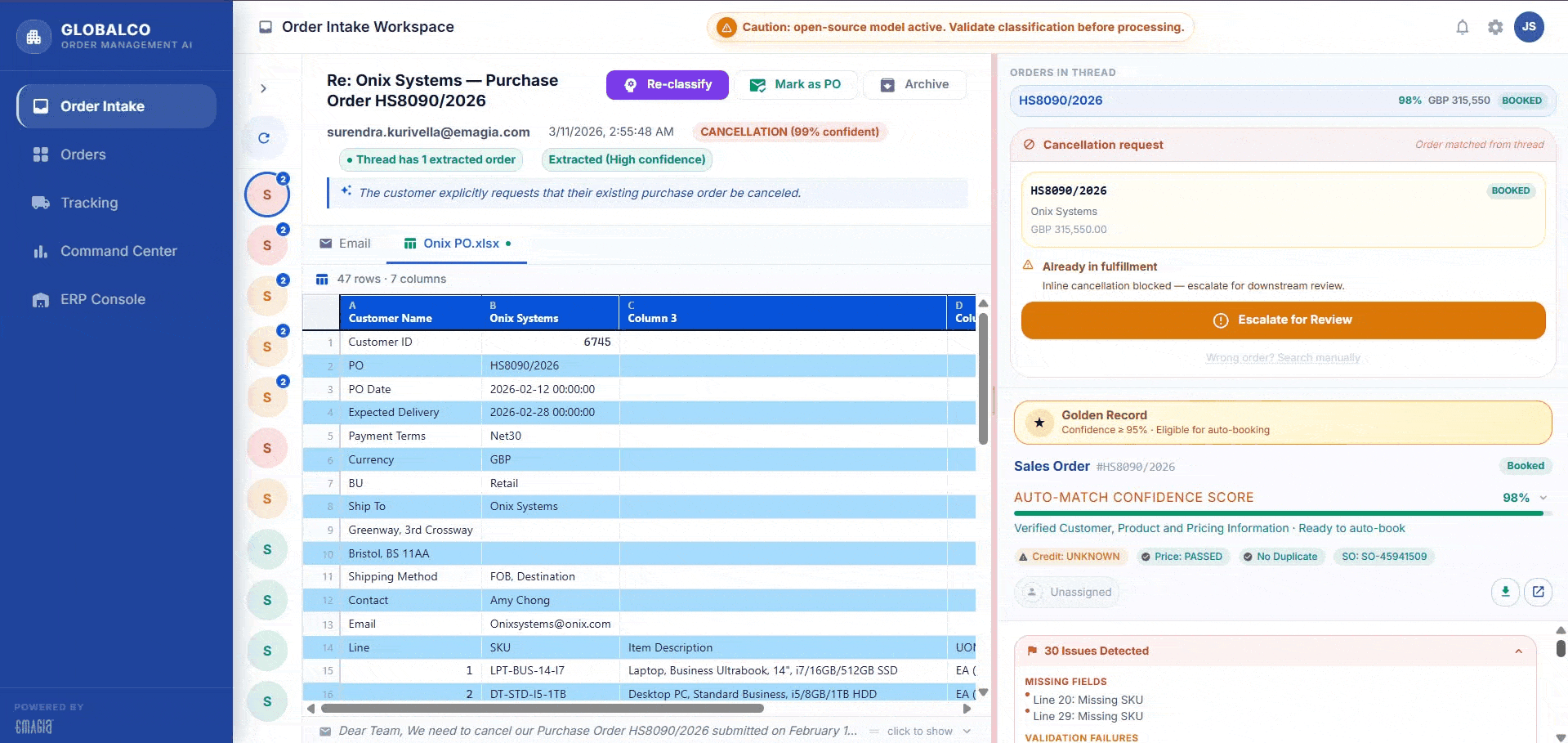The height and width of the screenshot is (743, 1568).
Task: Open Wrong order? Search manually link
Action: pos(1283,357)
